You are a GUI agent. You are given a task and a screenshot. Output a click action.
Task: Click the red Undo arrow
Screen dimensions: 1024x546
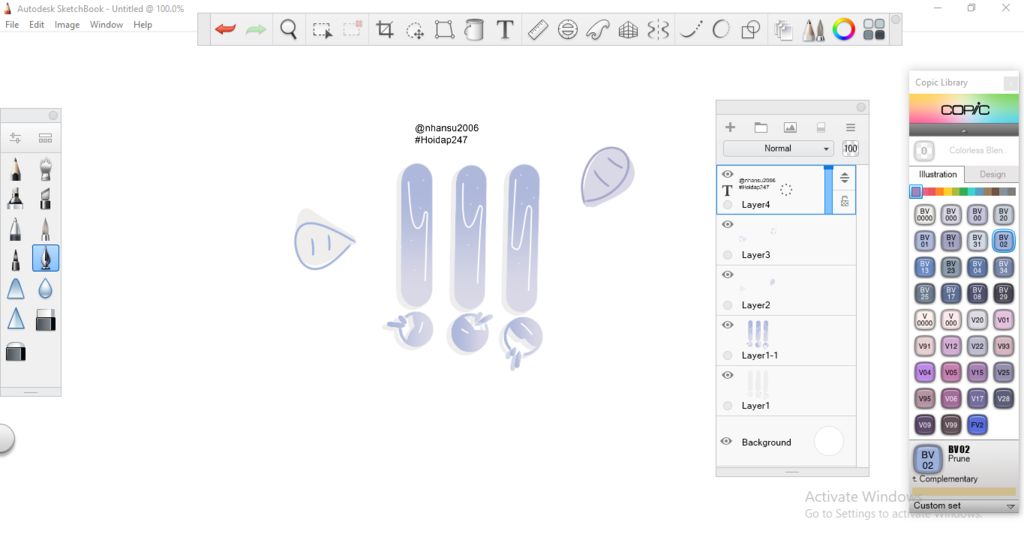pos(225,29)
